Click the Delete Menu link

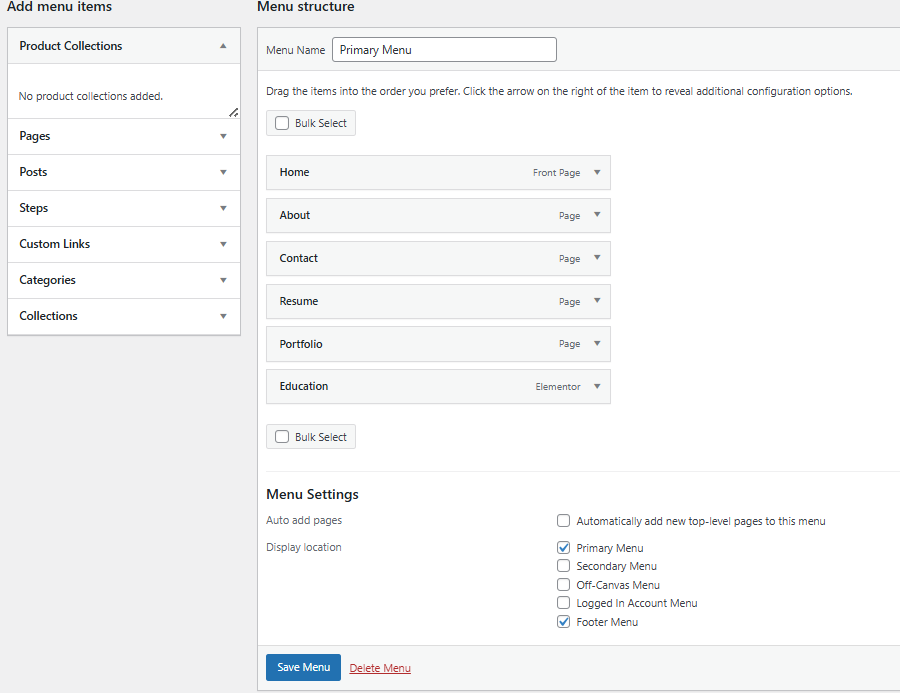(380, 668)
